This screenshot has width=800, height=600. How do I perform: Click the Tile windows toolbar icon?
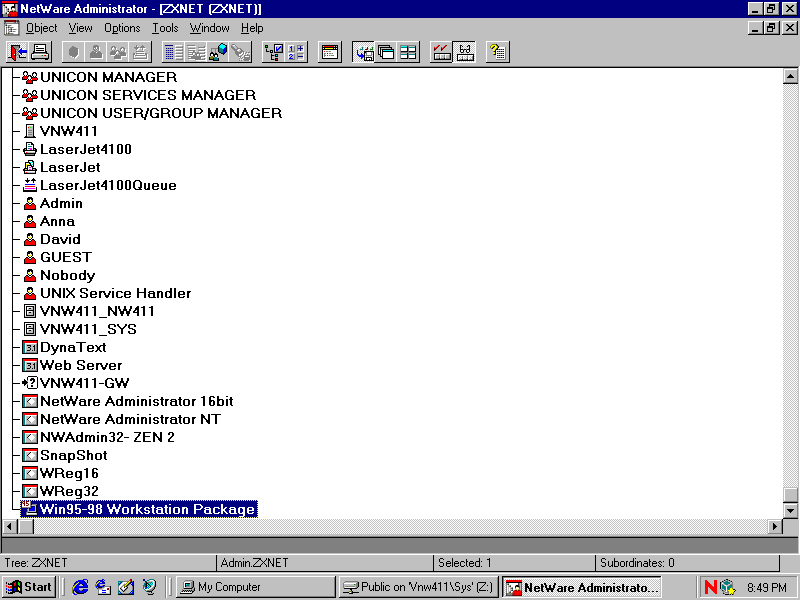(x=409, y=52)
